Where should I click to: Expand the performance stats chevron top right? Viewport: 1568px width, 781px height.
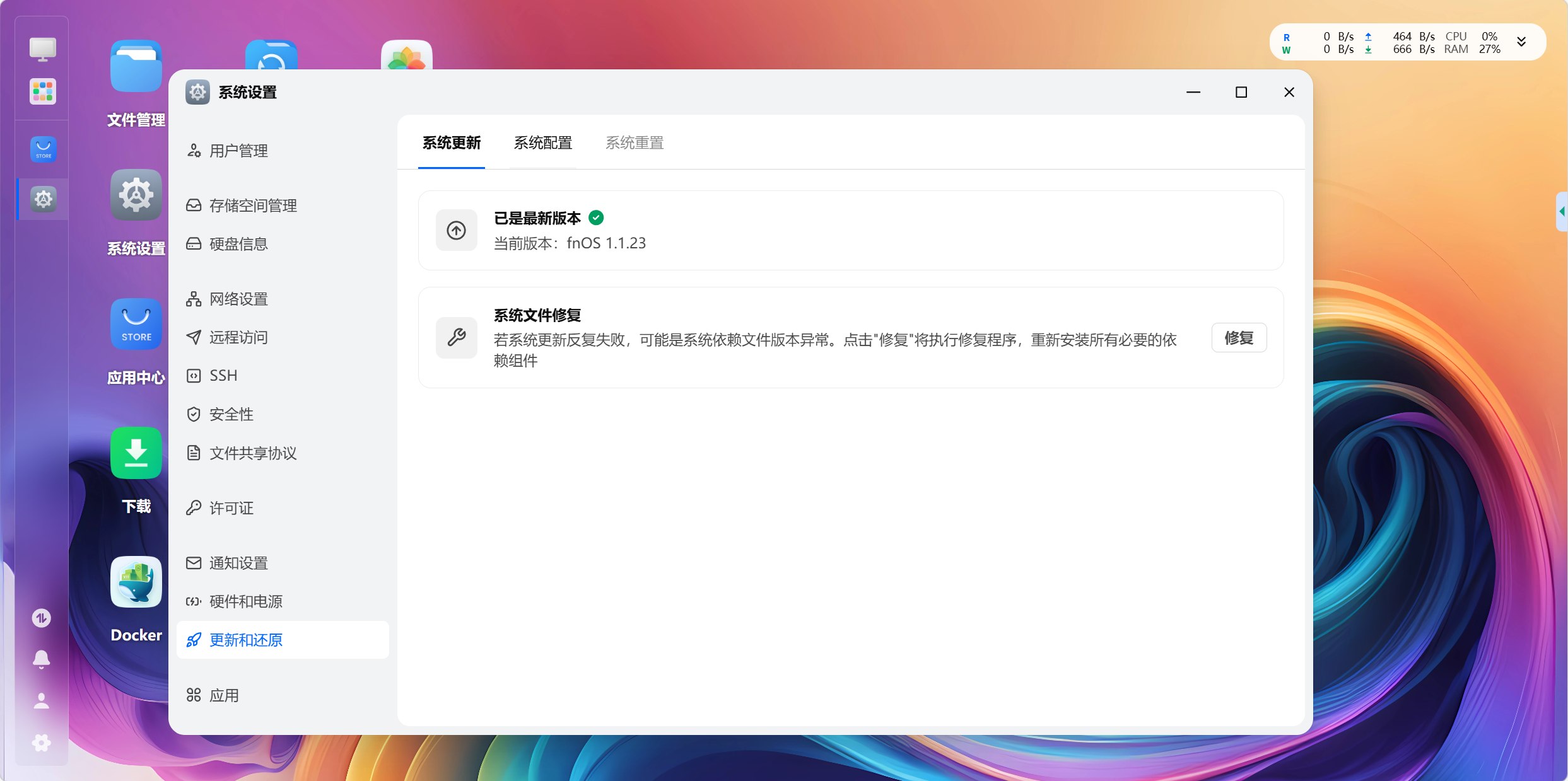tap(1521, 42)
